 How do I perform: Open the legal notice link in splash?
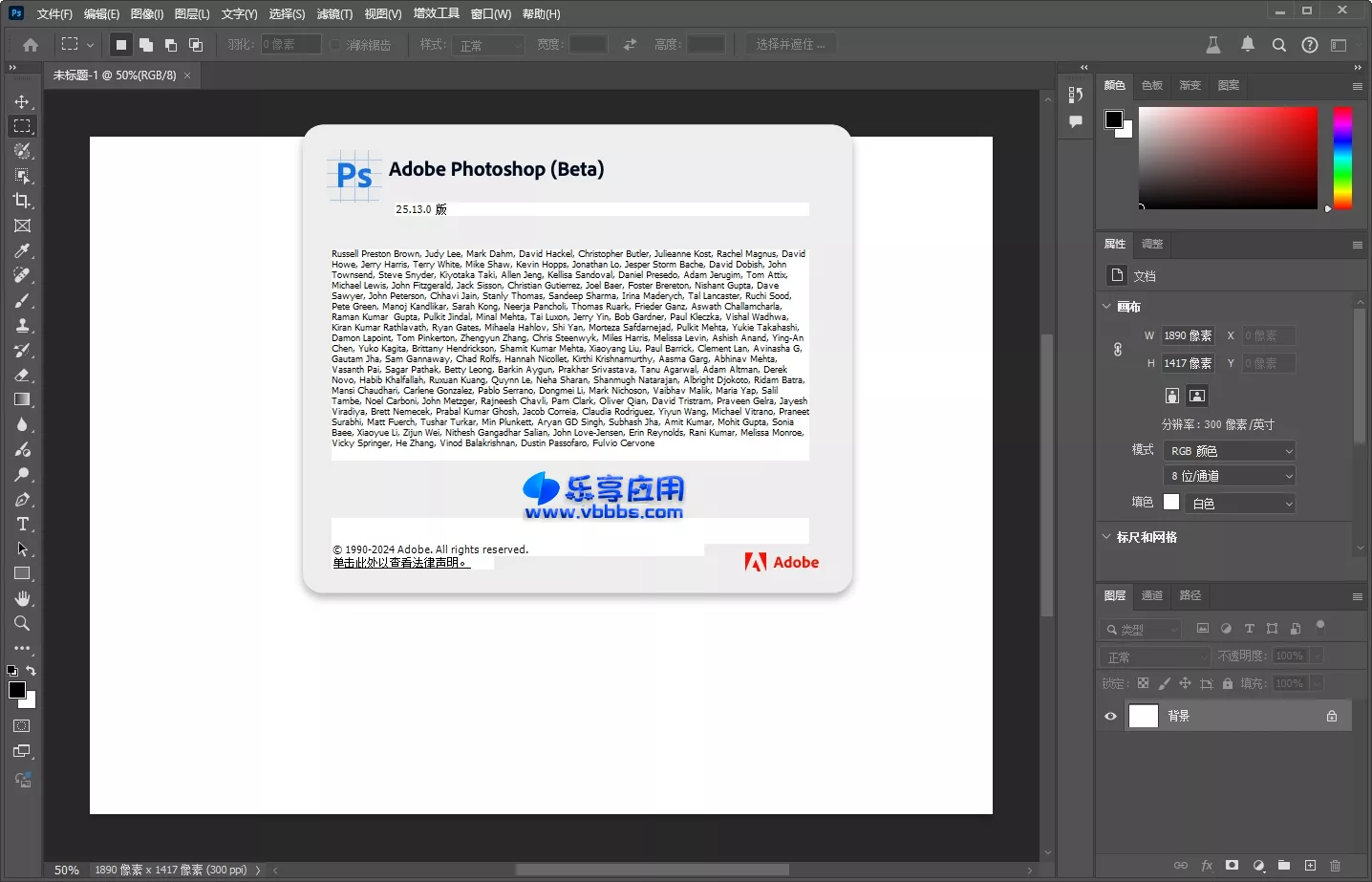[x=400, y=563]
